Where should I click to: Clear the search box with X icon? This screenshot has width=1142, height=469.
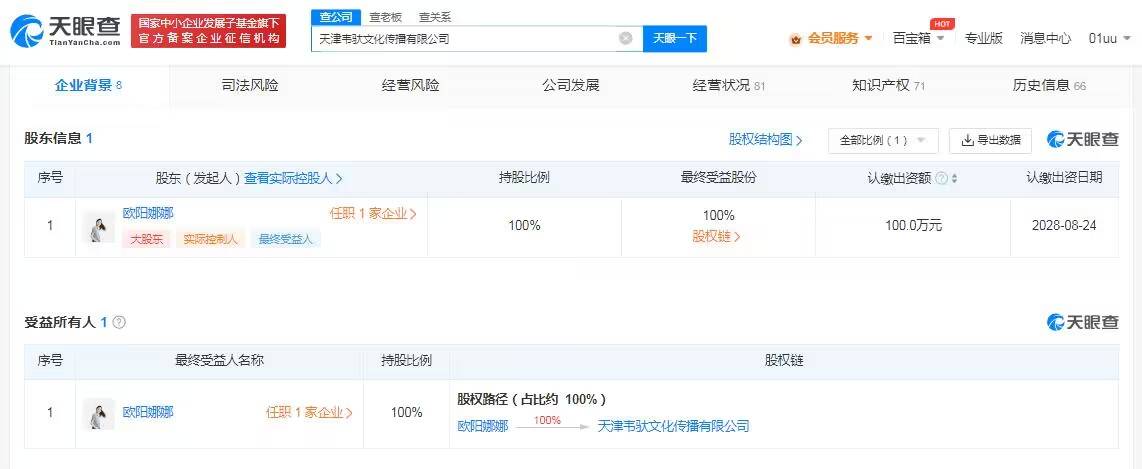(626, 39)
